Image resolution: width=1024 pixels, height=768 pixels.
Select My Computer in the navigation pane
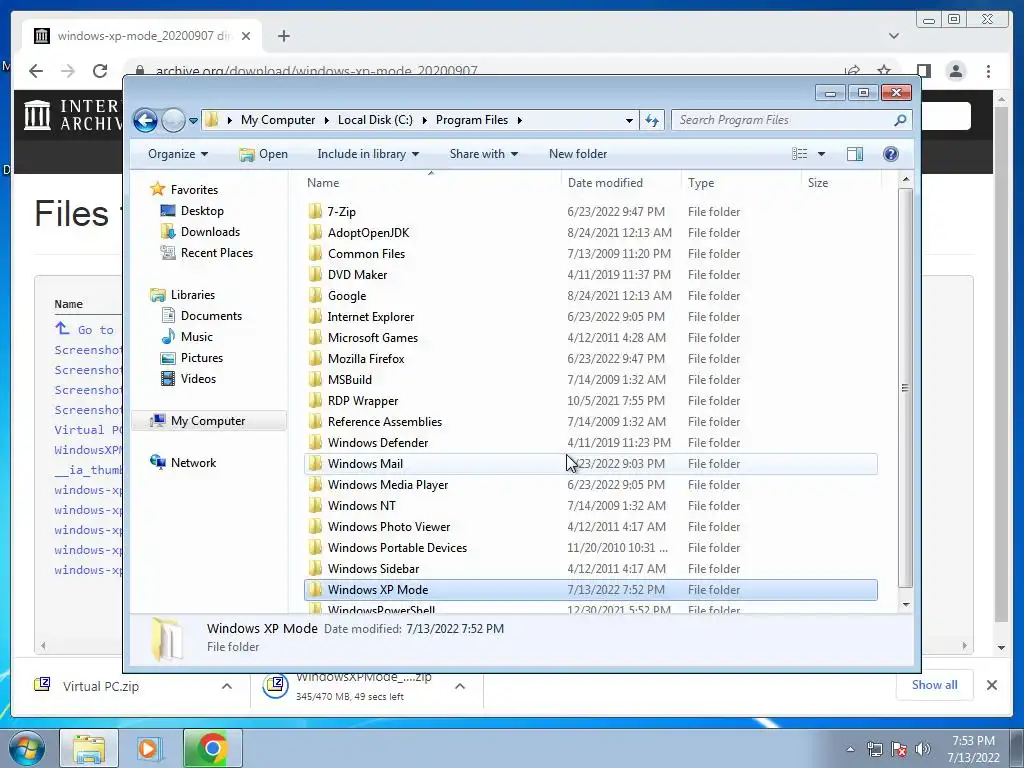208,421
